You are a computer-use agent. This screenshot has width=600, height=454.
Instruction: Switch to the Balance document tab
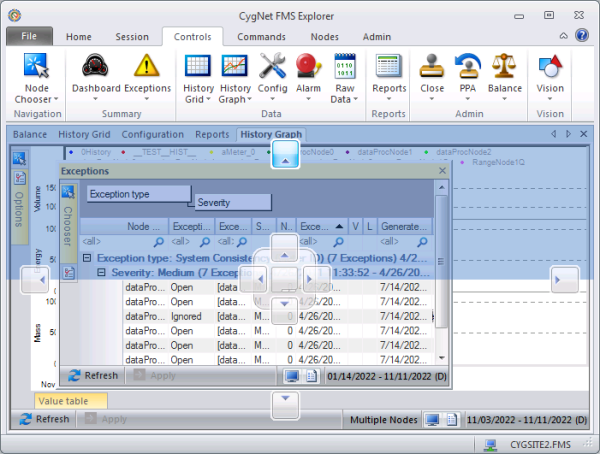pyautogui.click(x=30, y=134)
